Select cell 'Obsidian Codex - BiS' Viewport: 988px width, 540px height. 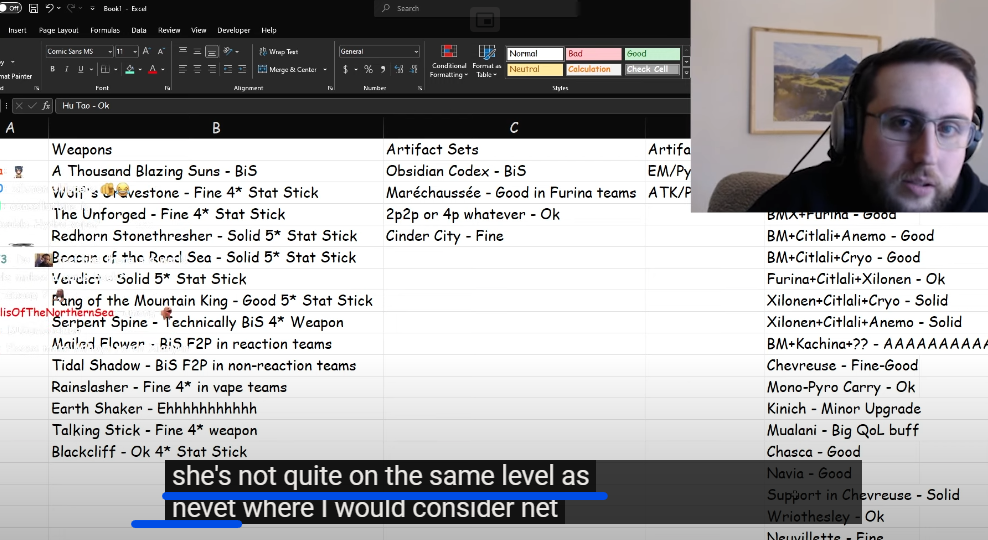tap(514, 171)
